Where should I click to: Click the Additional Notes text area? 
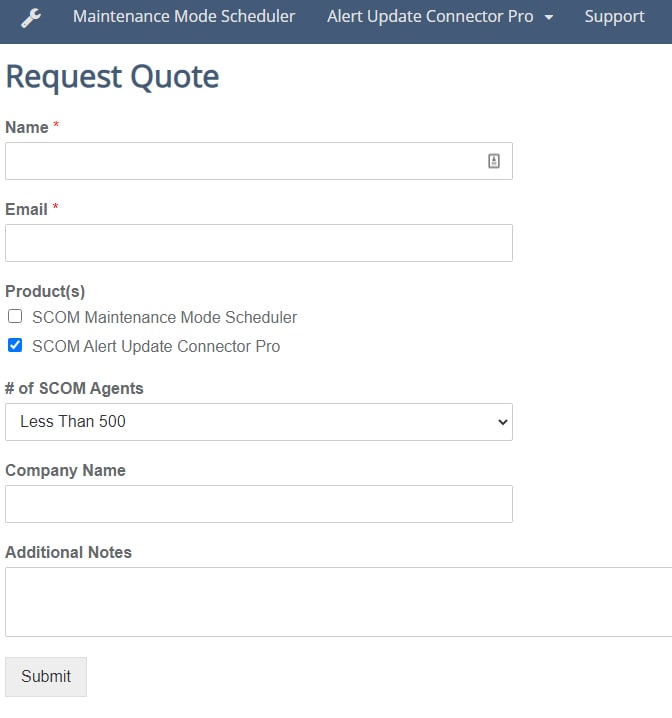point(339,602)
